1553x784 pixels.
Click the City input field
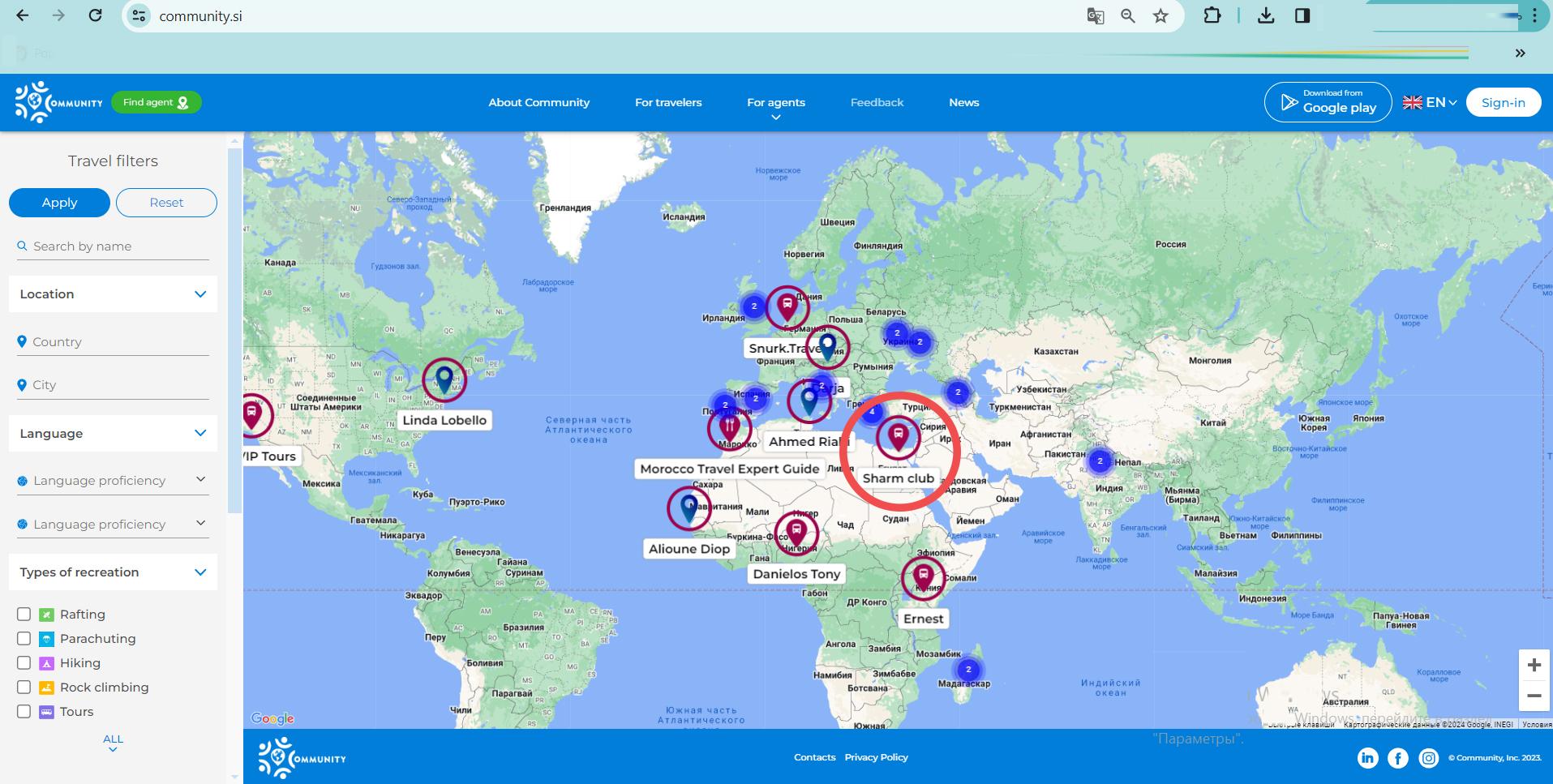(113, 385)
